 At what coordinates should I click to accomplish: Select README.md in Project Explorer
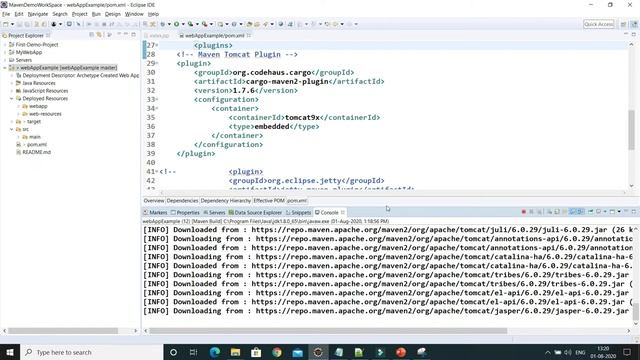click(x=36, y=152)
